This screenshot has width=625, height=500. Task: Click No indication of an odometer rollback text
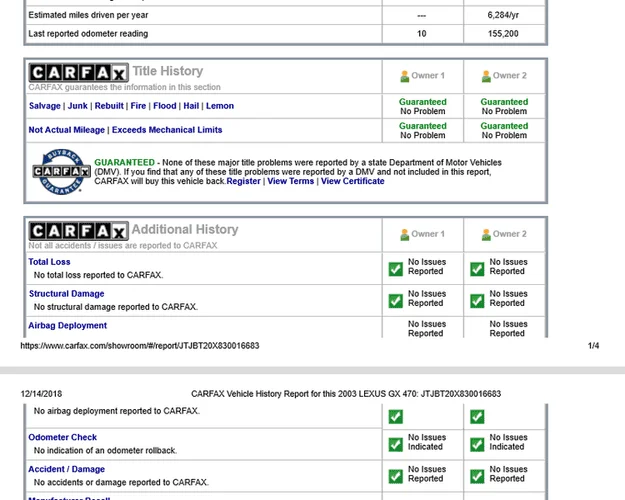click(105, 451)
